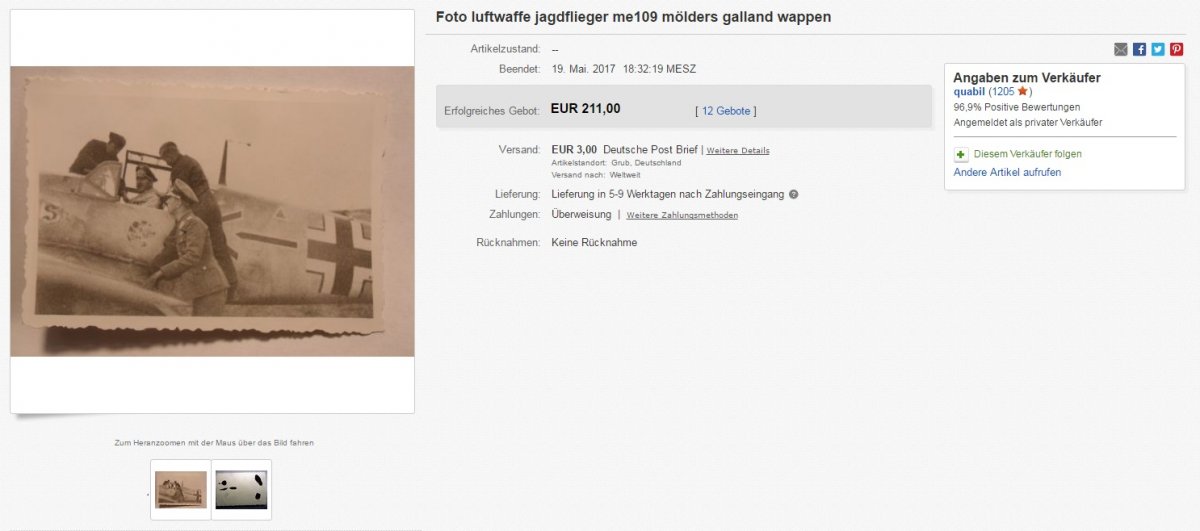
Task: Click the EUR 211,00 winning bid amount
Action: tap(586, 109)
